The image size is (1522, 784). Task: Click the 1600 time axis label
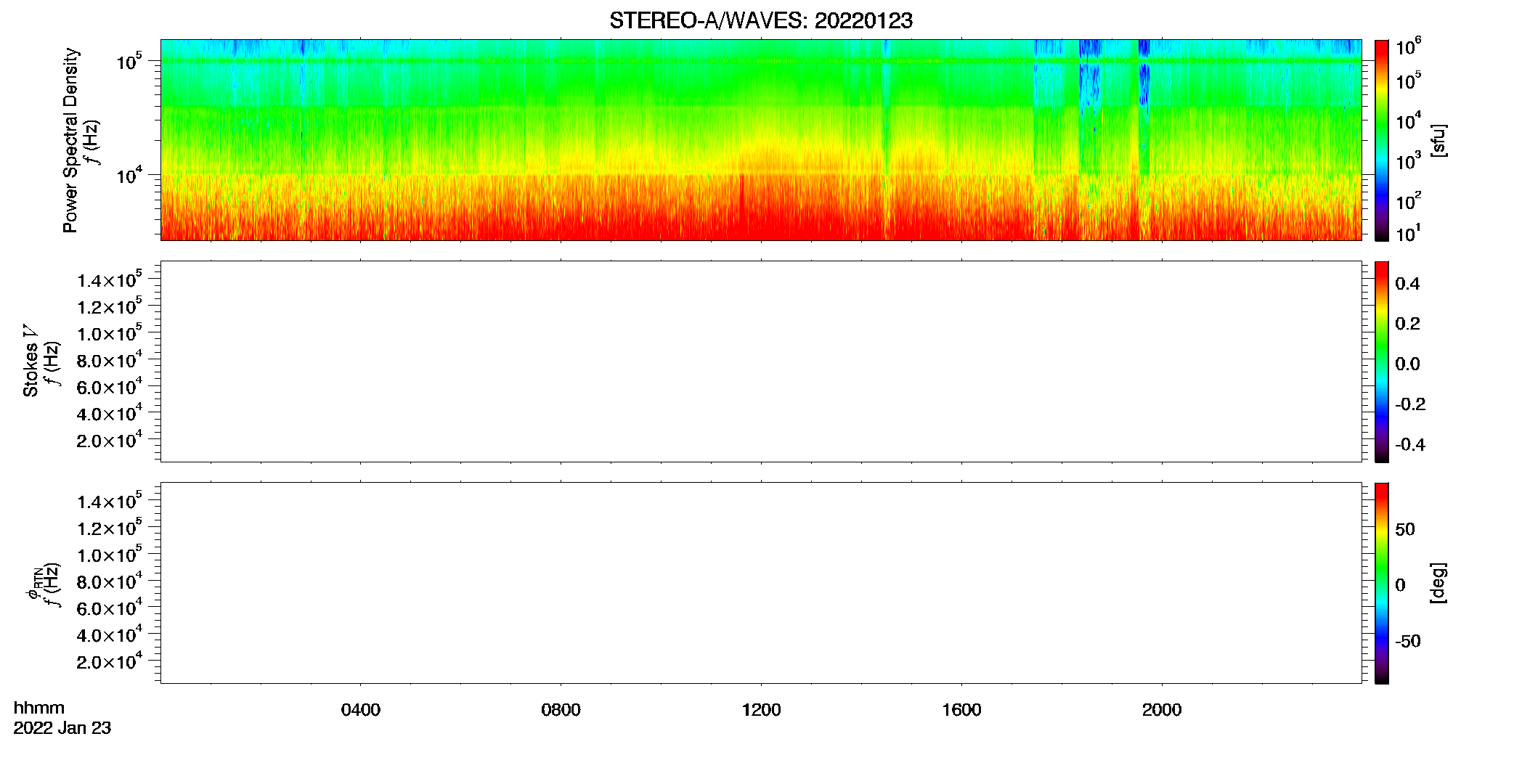[962, 710]
